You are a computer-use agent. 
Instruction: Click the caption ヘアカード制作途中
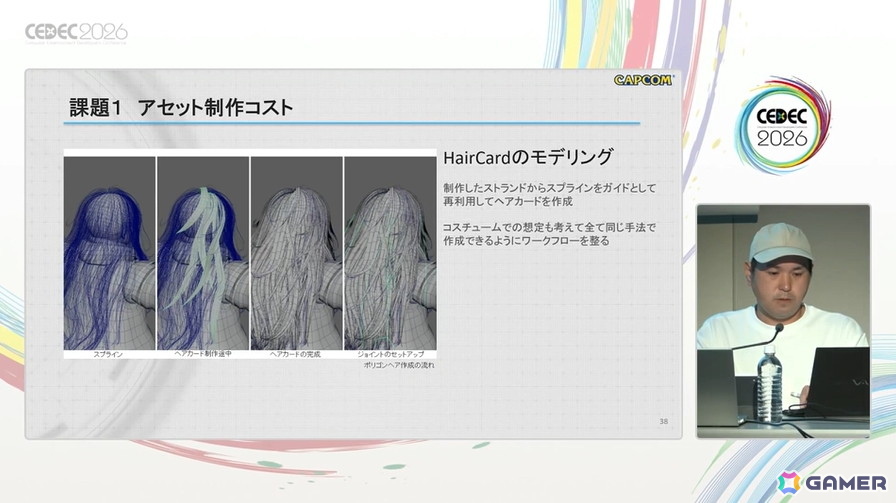(x=203, y=354)
